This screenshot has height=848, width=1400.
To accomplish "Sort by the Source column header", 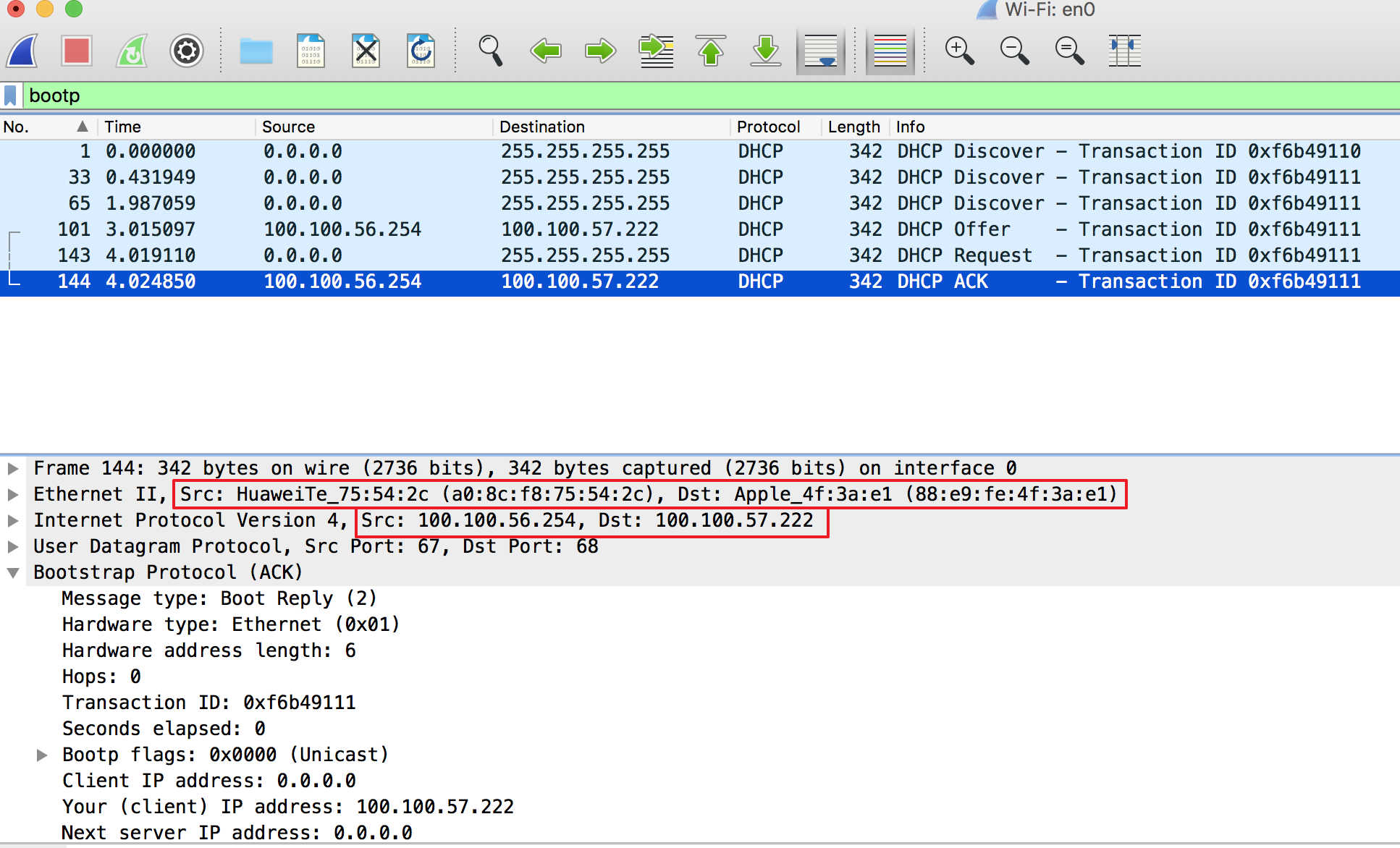I will tap(288, 127).
